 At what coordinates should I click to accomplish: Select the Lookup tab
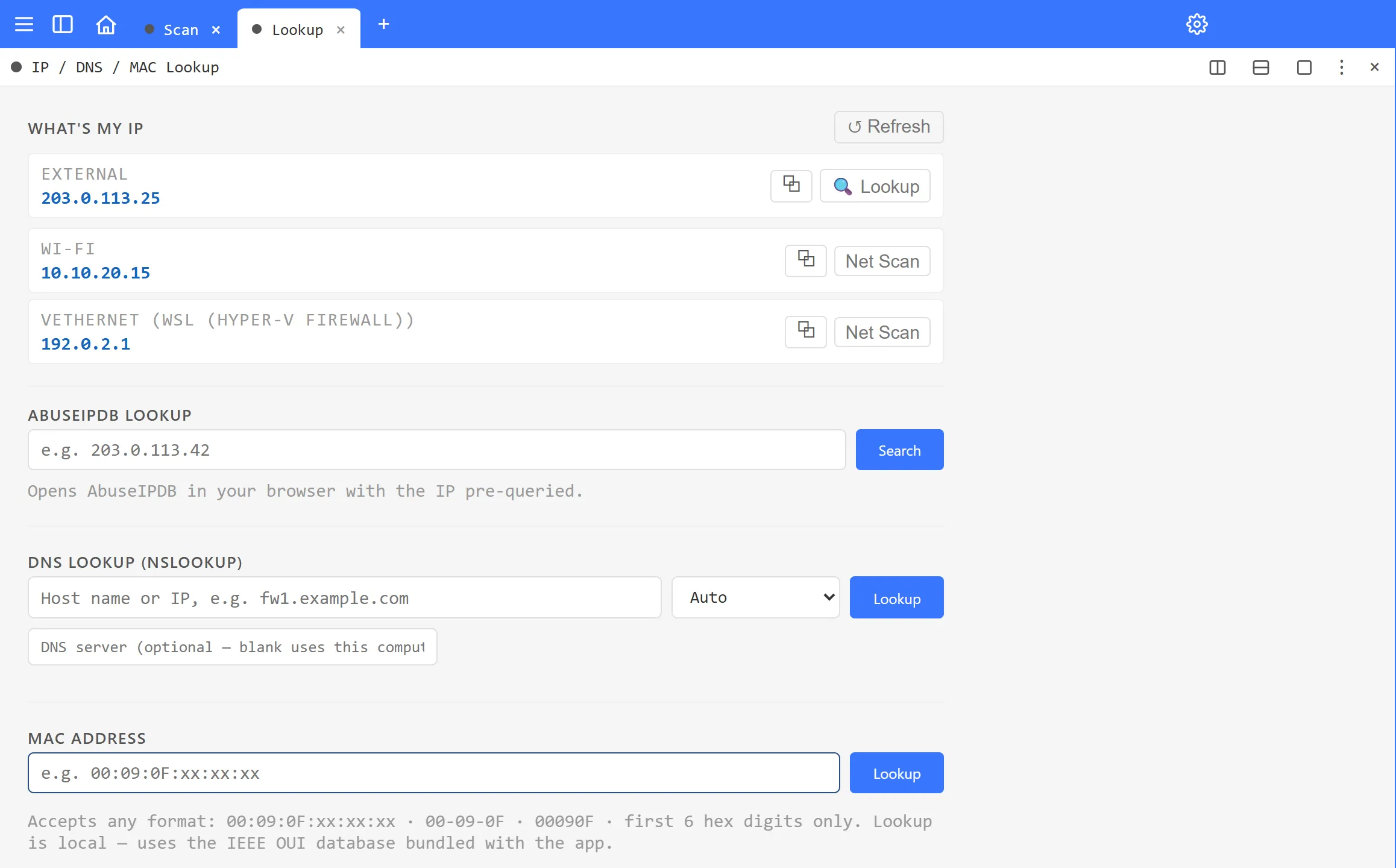(x=297, y=30)
